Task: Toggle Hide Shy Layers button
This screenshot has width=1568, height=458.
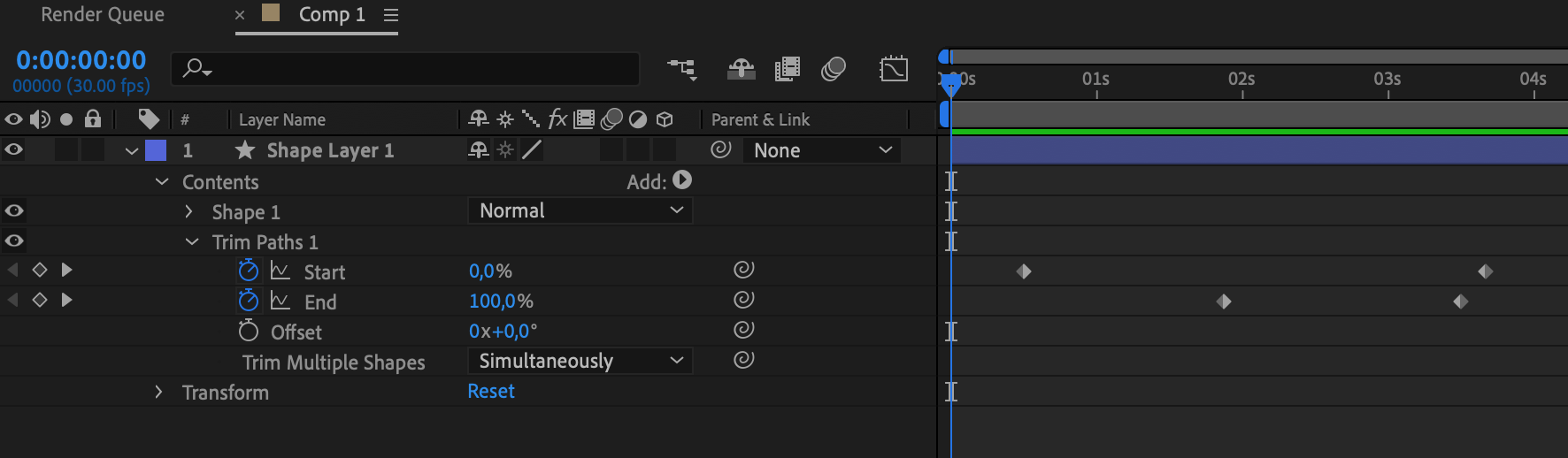Action: point(741,68)
